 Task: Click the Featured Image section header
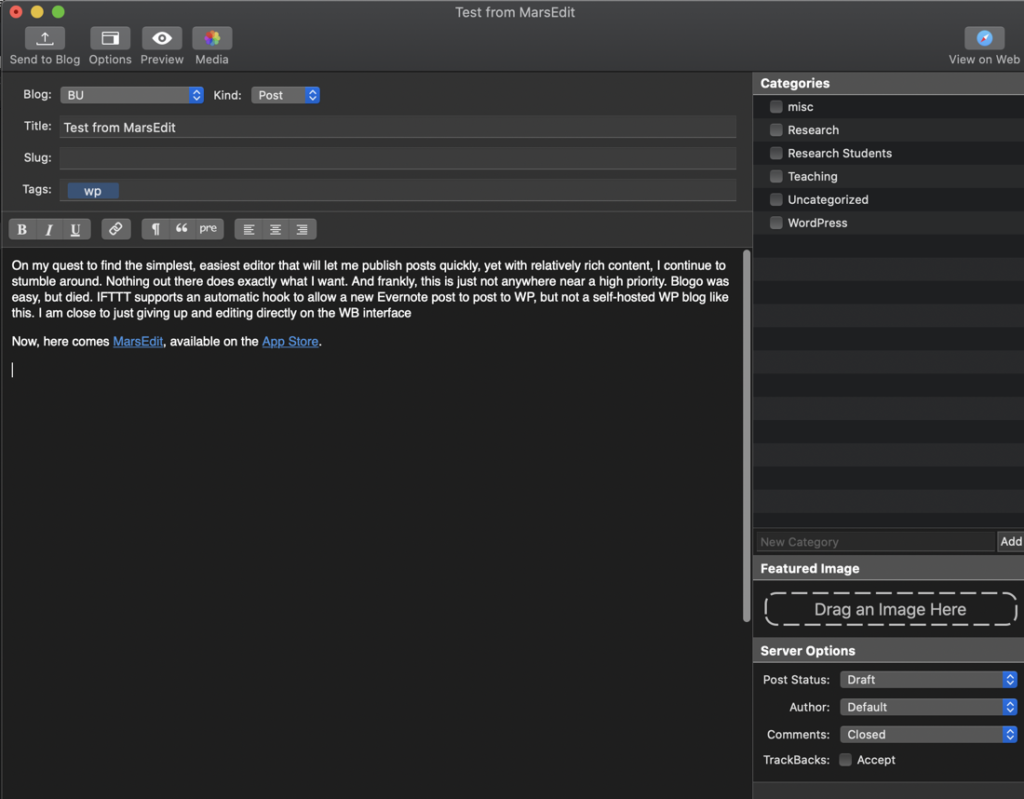[x=888, y=568]
